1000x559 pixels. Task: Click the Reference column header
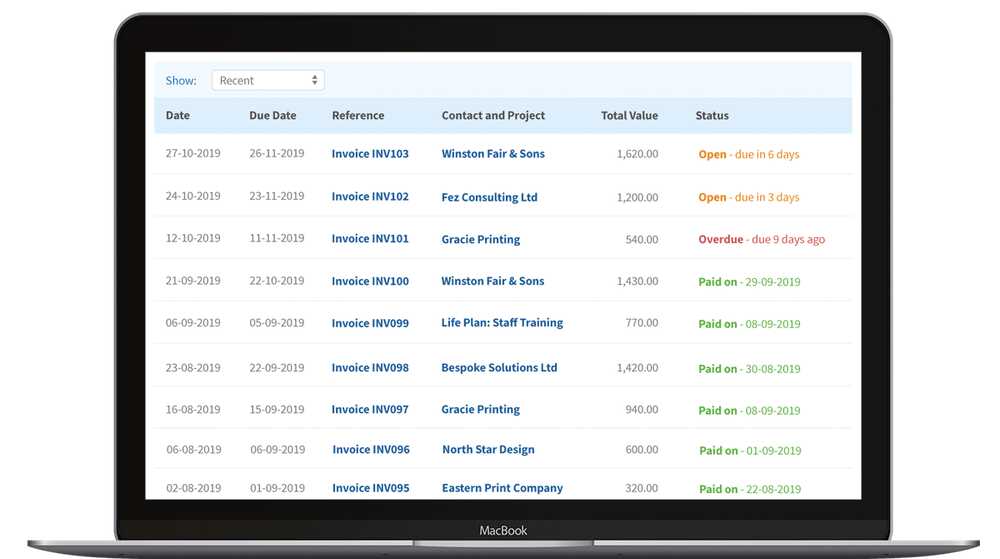(358, 115)
